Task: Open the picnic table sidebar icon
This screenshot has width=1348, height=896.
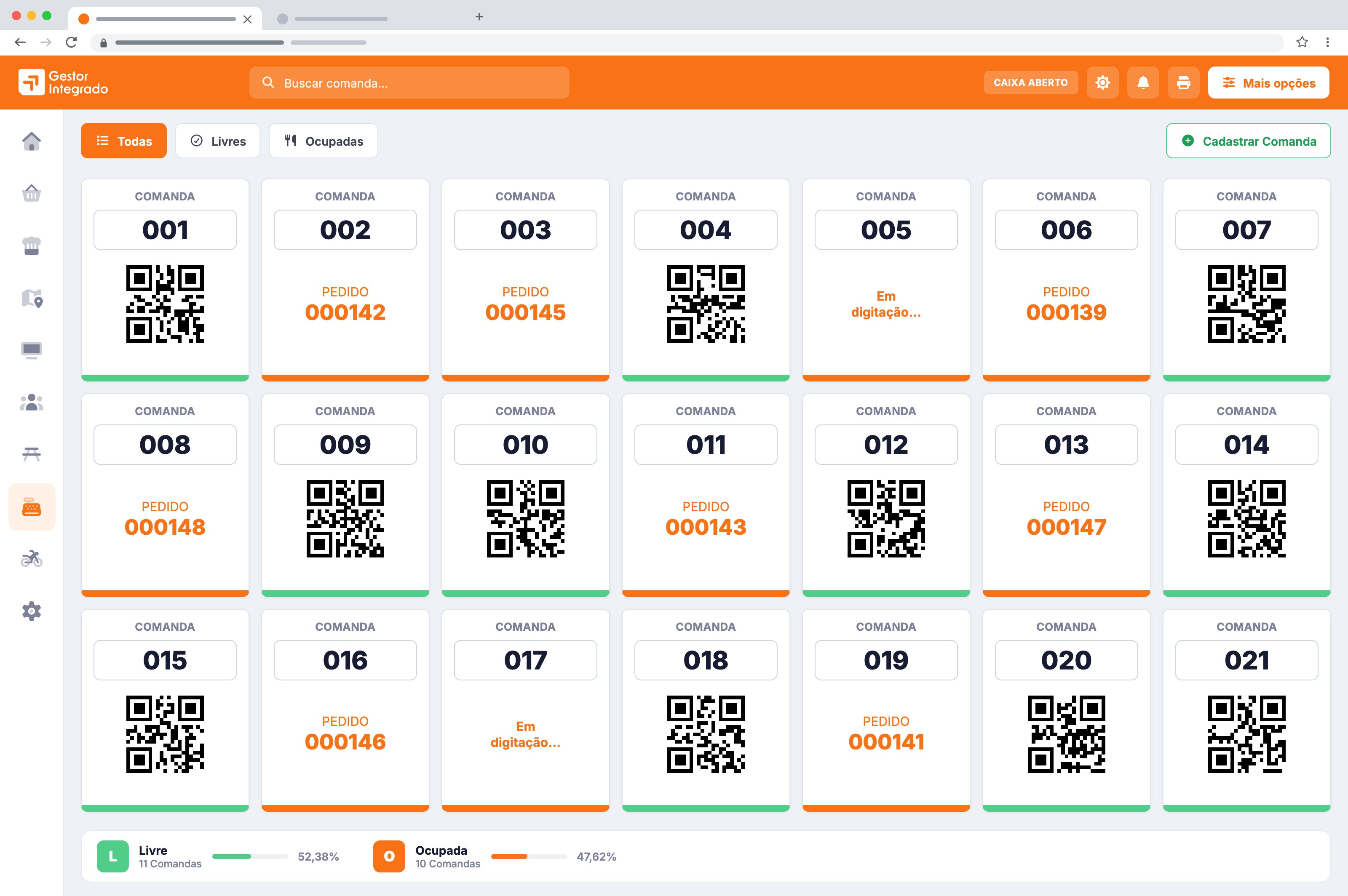Action: tap(32, 454)
